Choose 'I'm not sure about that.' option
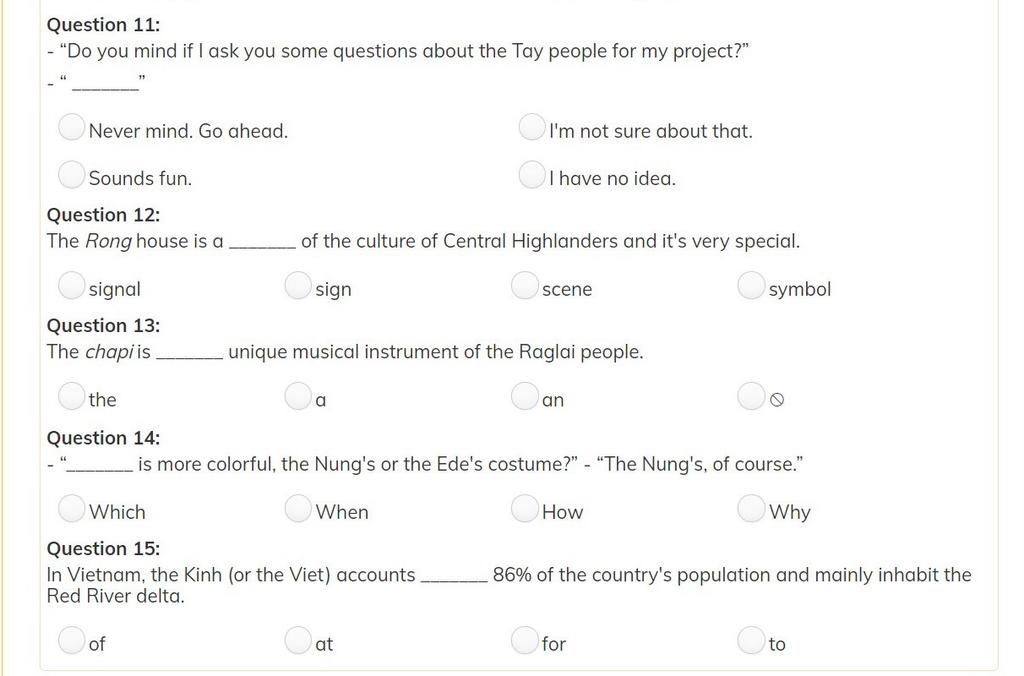 click(x=532, y=127)
